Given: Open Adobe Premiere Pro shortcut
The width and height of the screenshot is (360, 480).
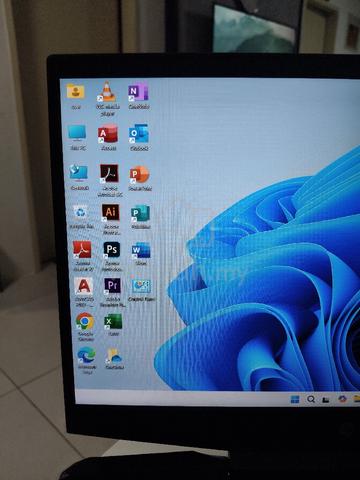Looking at the screenshot, I should tap(112, 286).
